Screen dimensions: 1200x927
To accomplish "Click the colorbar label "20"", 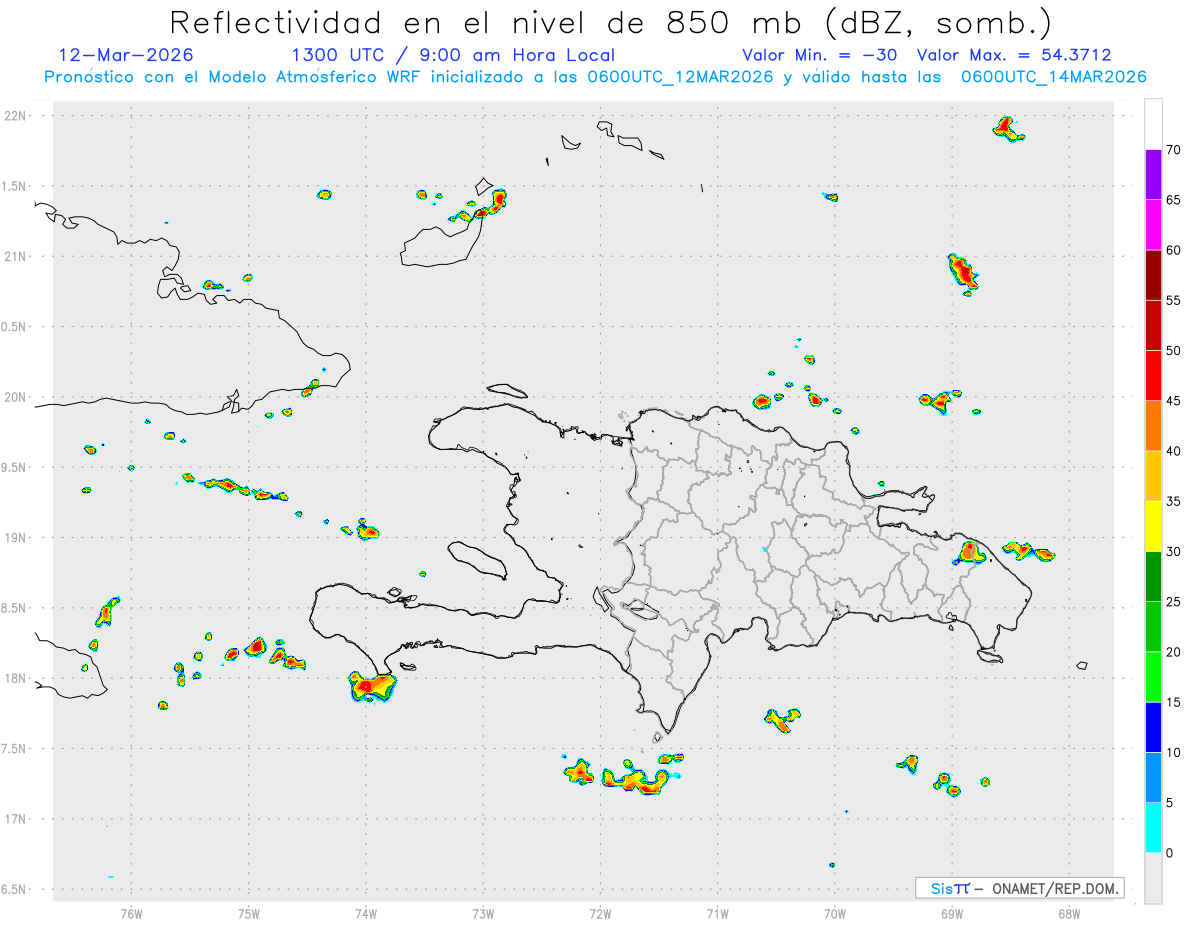I will tap(1173, 652).
